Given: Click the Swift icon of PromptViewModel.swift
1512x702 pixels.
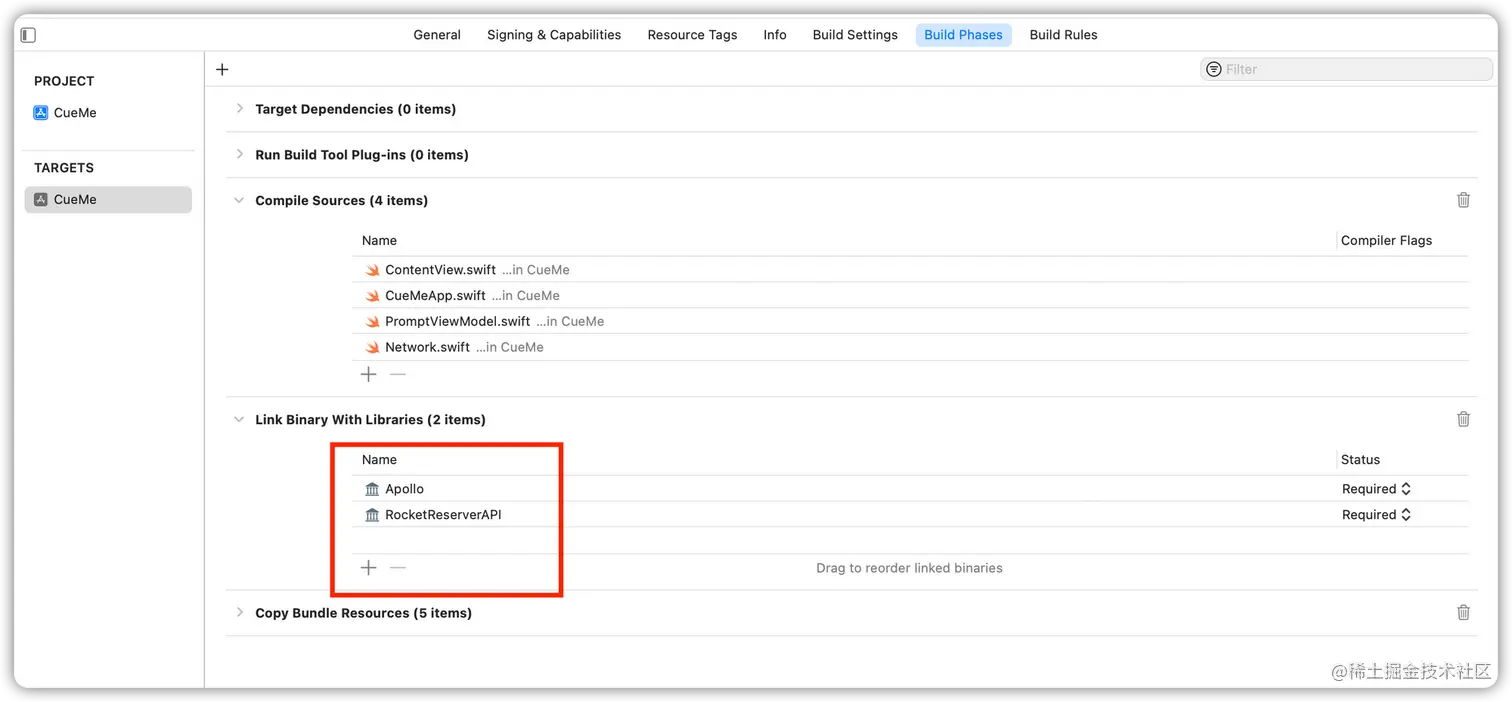Looking at the screenshot, I should click(x=372, y=322).
